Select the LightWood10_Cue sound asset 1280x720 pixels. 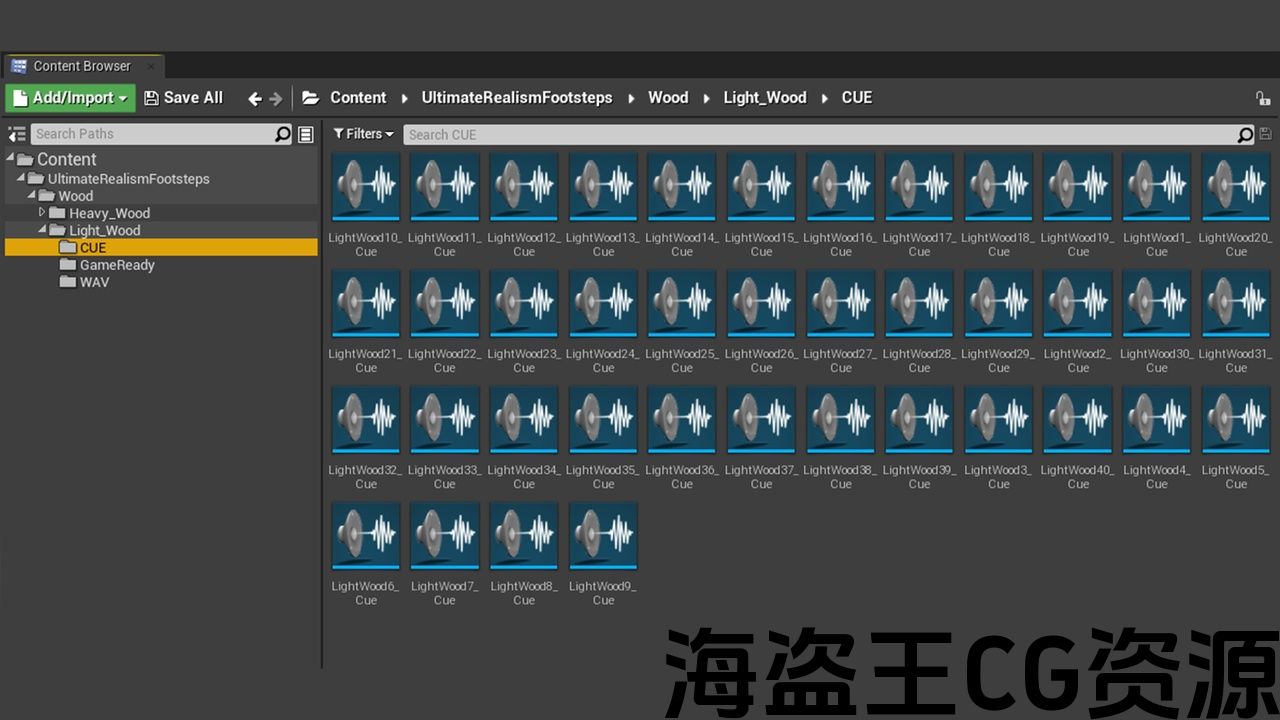click(x=366, y=186)
